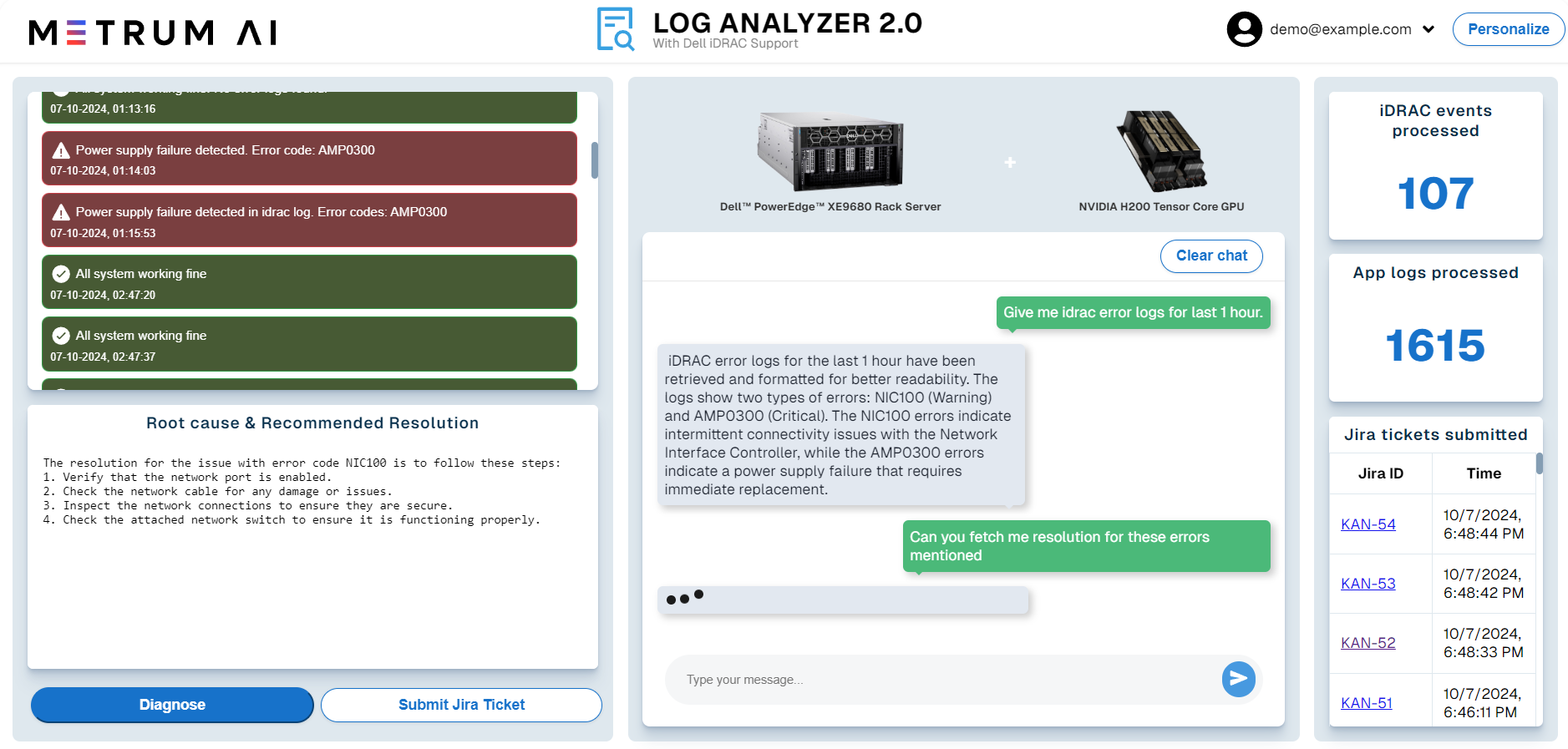This screenshot has width=1568, height=749.
Task: Click the Jira tickets table scrollbar
Action: (x=1539, y=463)
